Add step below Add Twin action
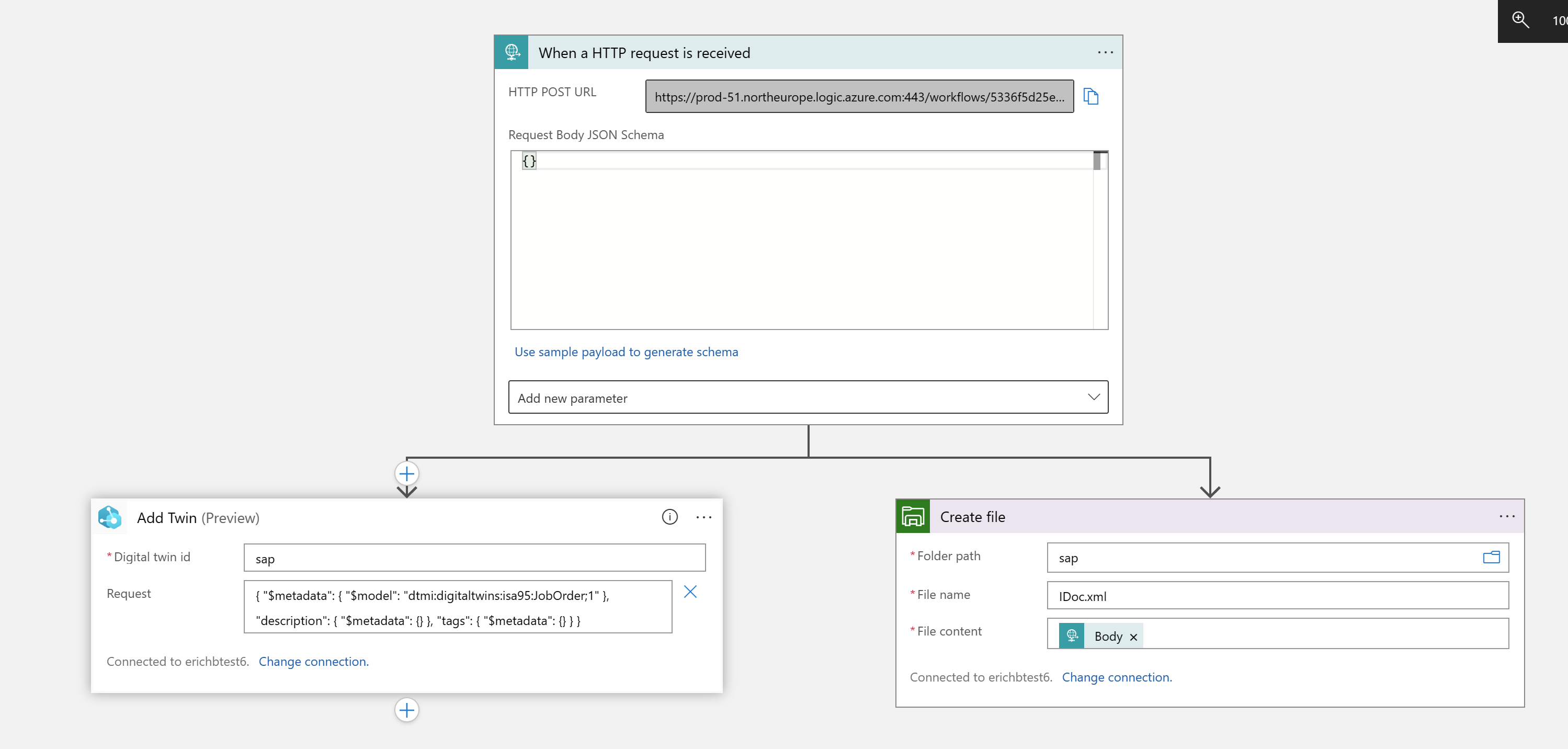 point(406,710)
